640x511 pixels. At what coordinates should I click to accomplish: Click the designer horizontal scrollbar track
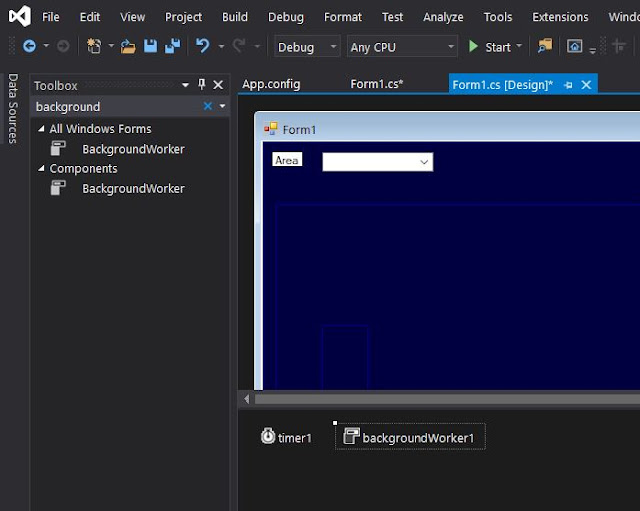[447, 399]
